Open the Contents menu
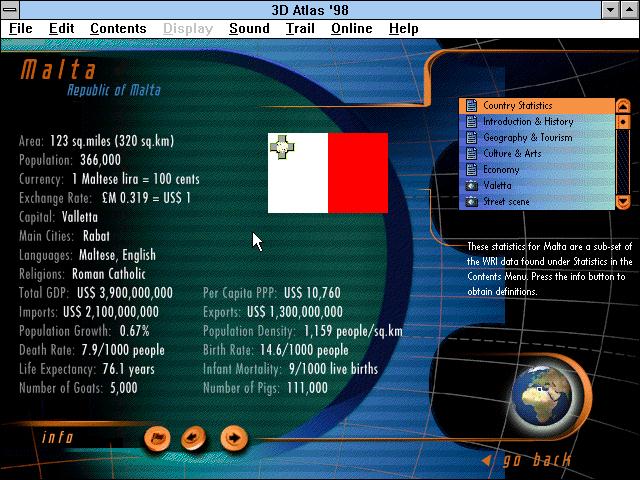Image resolution: width=640 pixels, height=480 pixels. pyautogui.click(x=118, y=29)
